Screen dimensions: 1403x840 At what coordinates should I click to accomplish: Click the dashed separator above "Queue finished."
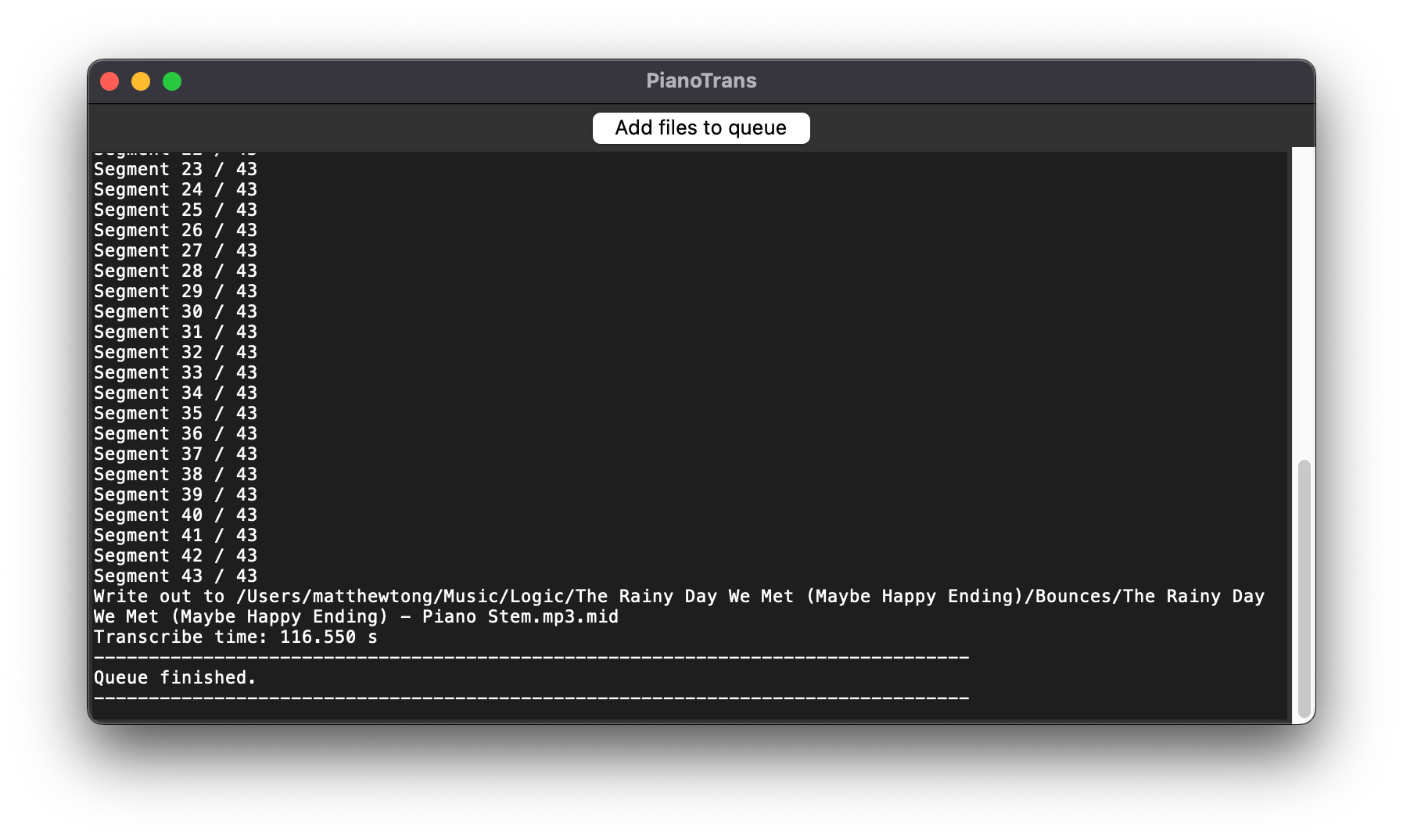click(x=531, y=658)
